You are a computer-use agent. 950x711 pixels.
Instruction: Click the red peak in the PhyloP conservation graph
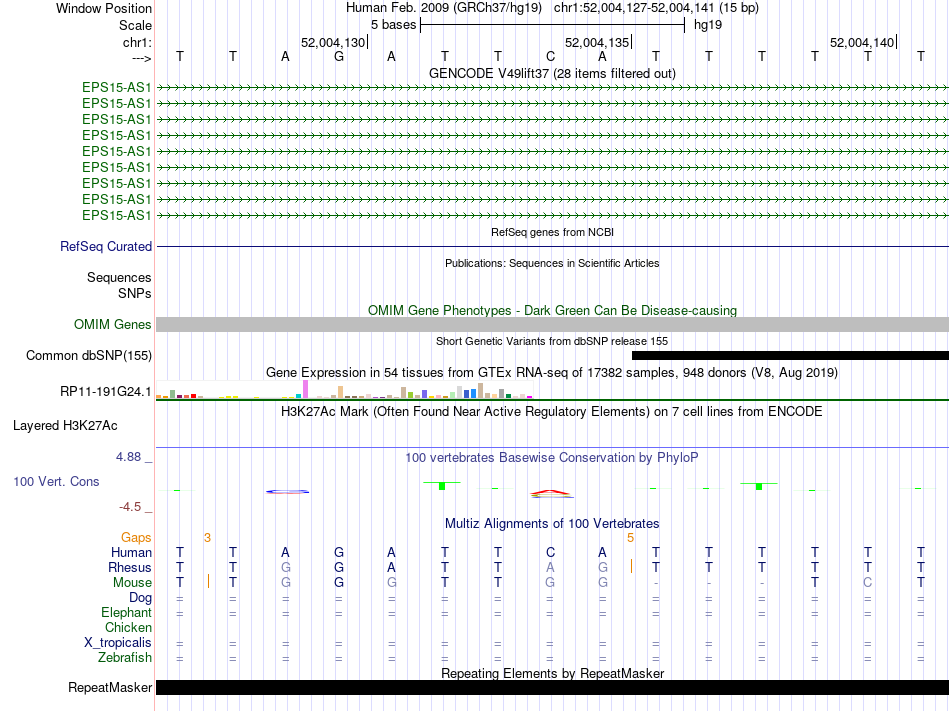tap(551, 493)
